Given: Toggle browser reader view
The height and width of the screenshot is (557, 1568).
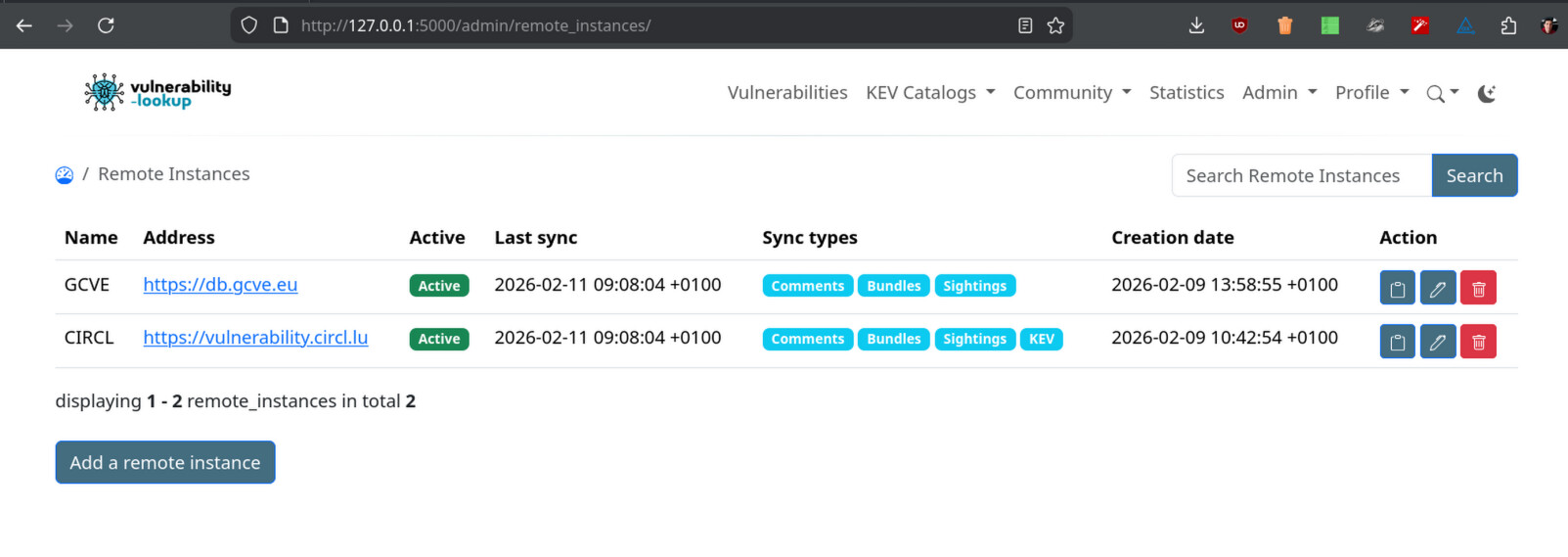Looking at the screenshot, I should click(1025, 25).
